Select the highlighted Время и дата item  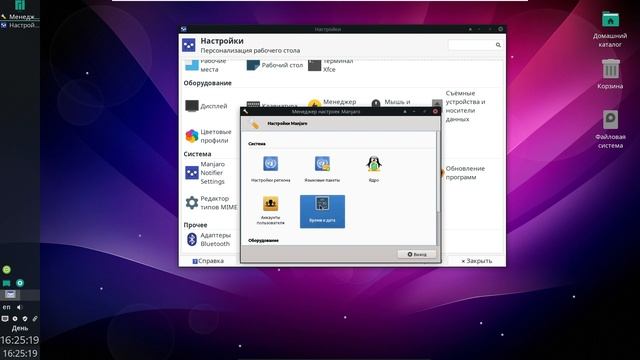pos(322,211)
